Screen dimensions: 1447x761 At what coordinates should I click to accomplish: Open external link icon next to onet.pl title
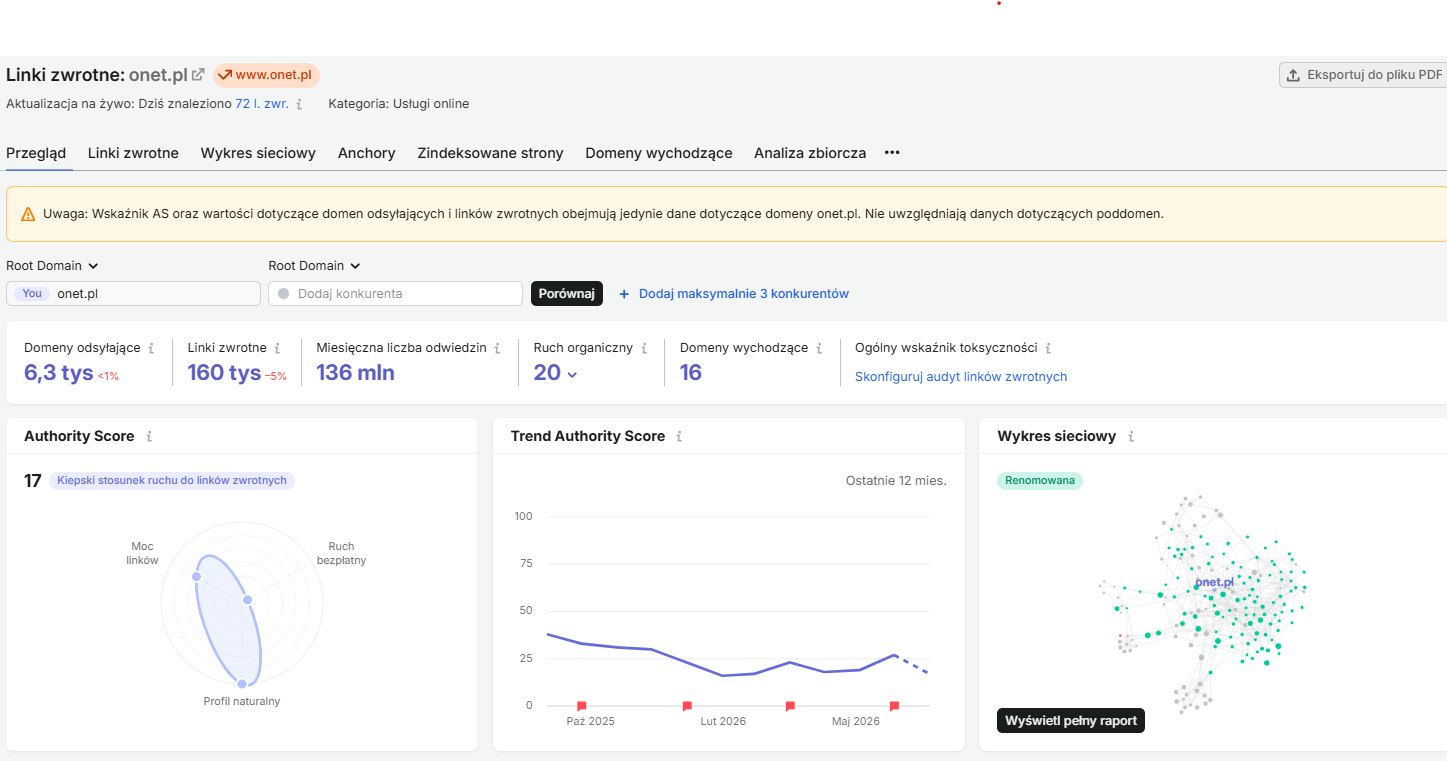point(198,75)
